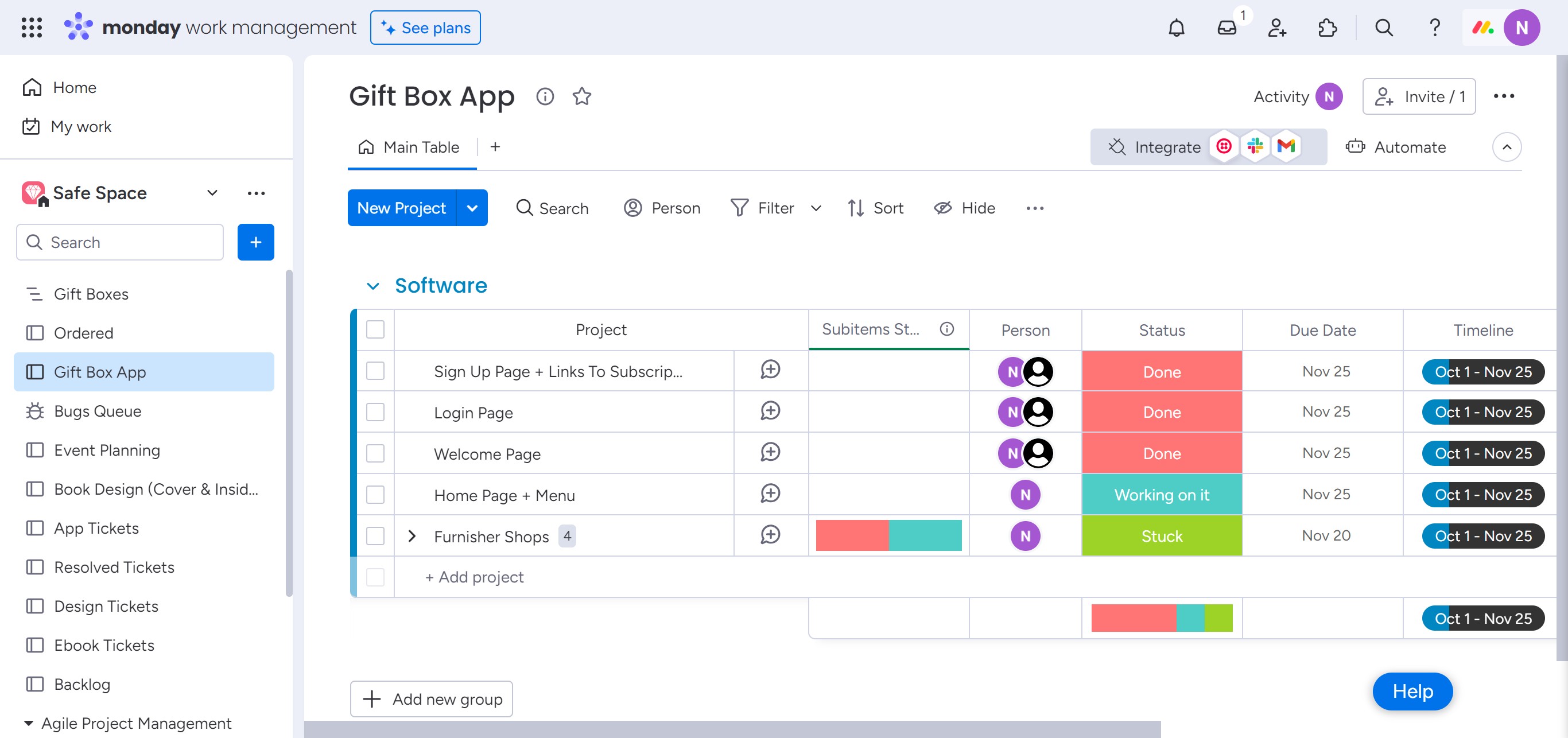Open the Bugs Queue board in the sidebar
Image resolution: width=1568 pixels, height=738 pixels.
click(x=98, y=411)
